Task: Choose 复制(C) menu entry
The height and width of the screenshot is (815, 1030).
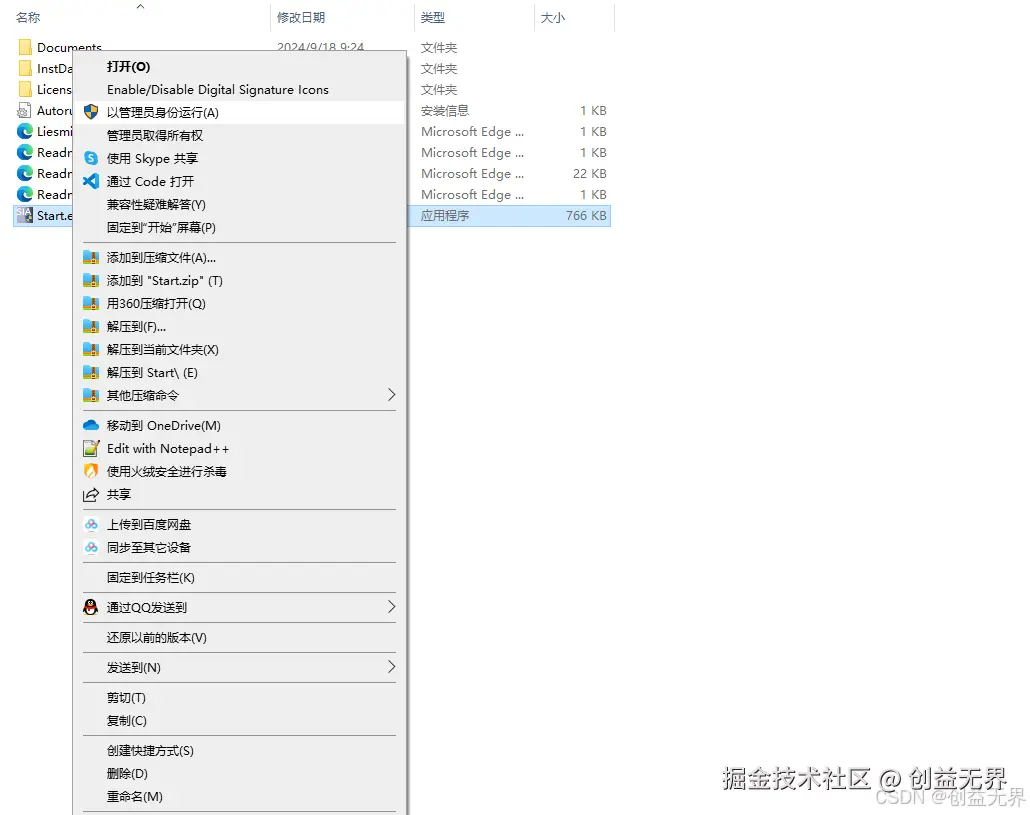Action: coord(127,720)
